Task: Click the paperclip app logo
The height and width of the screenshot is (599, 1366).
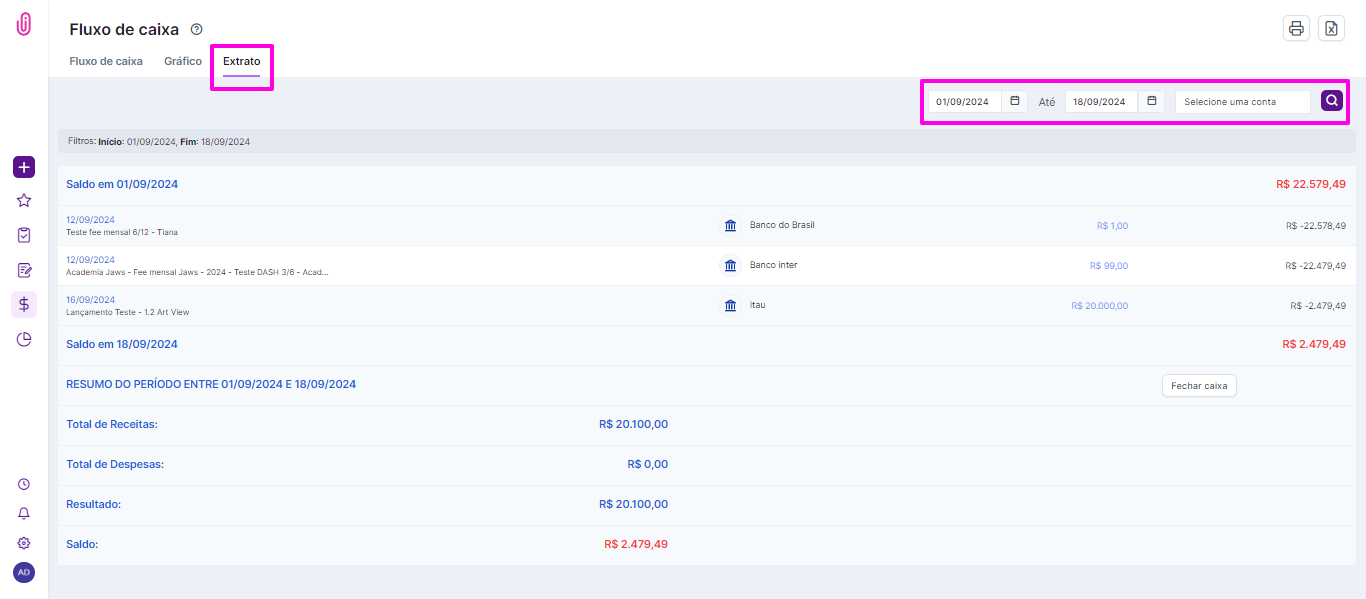Action: click(24, 25)
